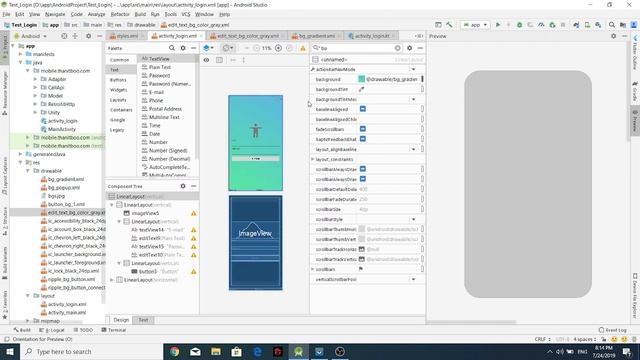Toggle baselineAligned checkbox
640x360 pixels.
362,109
